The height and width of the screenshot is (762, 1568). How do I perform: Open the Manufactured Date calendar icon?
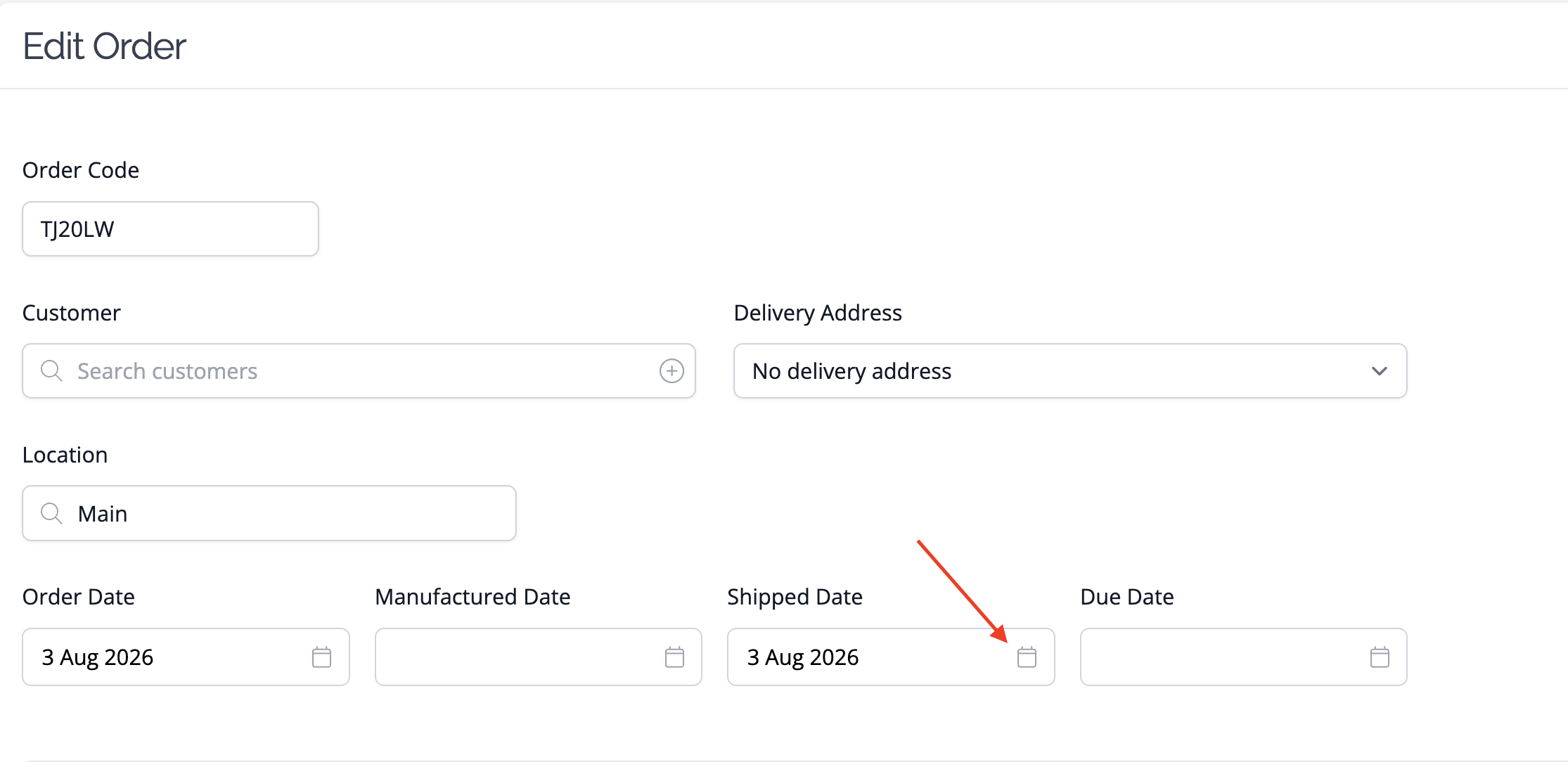tap(674, 657)
